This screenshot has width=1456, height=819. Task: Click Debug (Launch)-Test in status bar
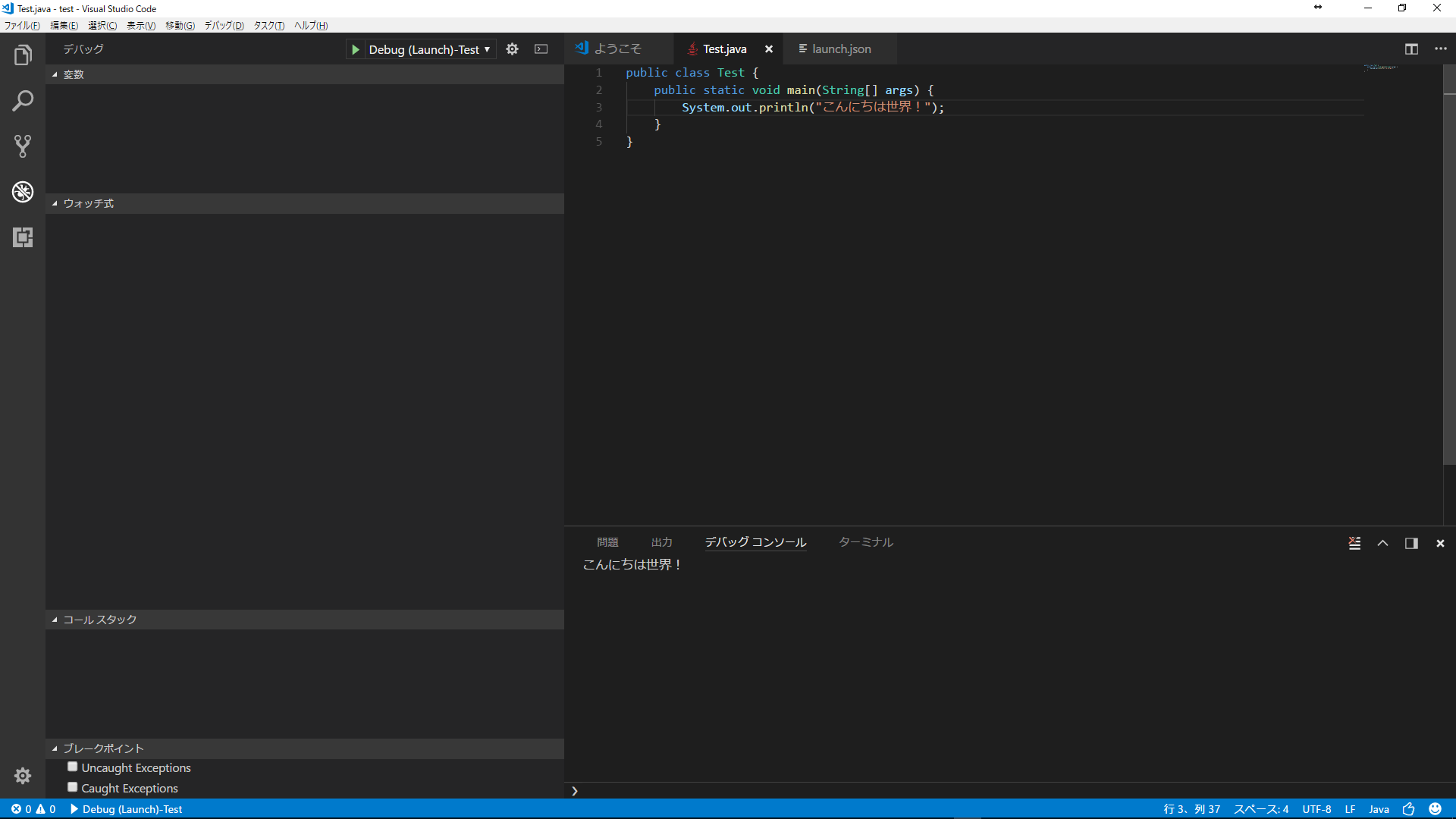(x=127, y=809)
